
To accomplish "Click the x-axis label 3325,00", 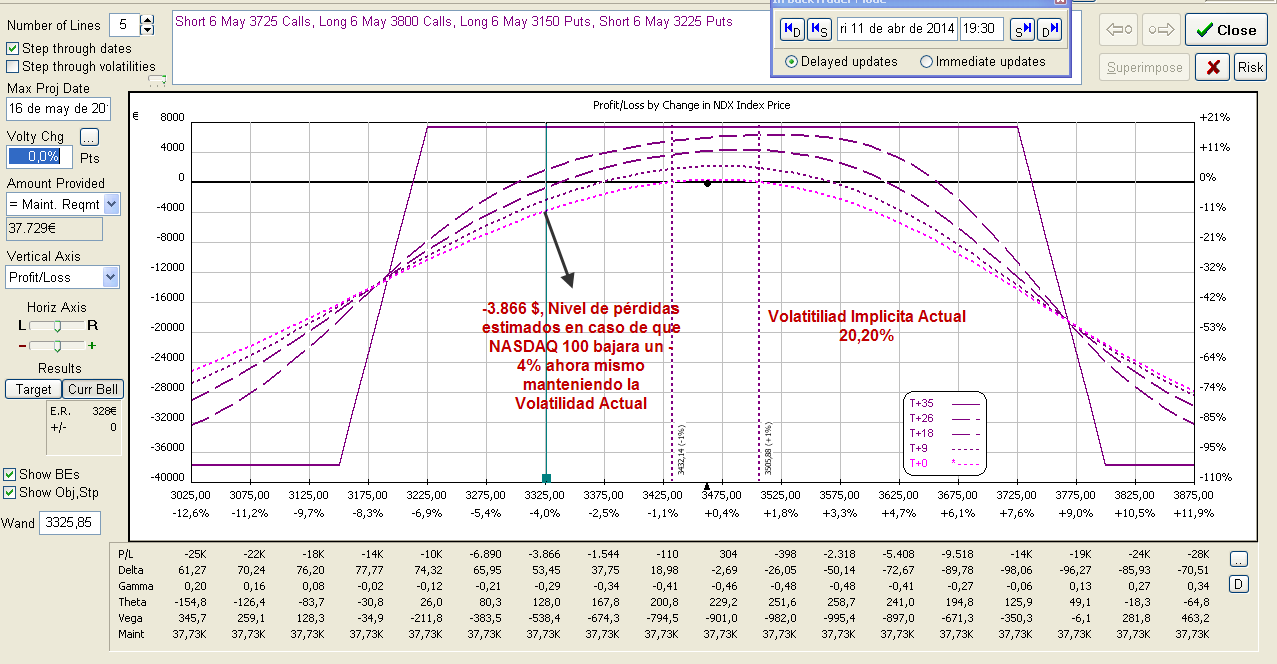I will 544,494.
